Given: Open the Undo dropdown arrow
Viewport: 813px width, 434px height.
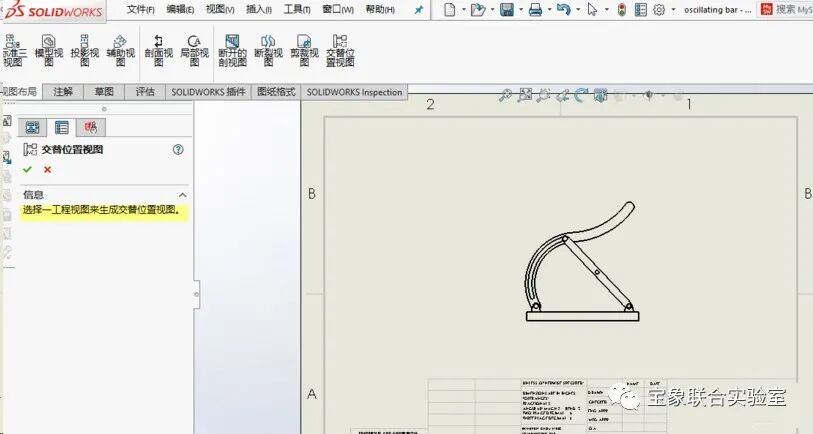Looking at the screenshot, I should click(578, 9).
